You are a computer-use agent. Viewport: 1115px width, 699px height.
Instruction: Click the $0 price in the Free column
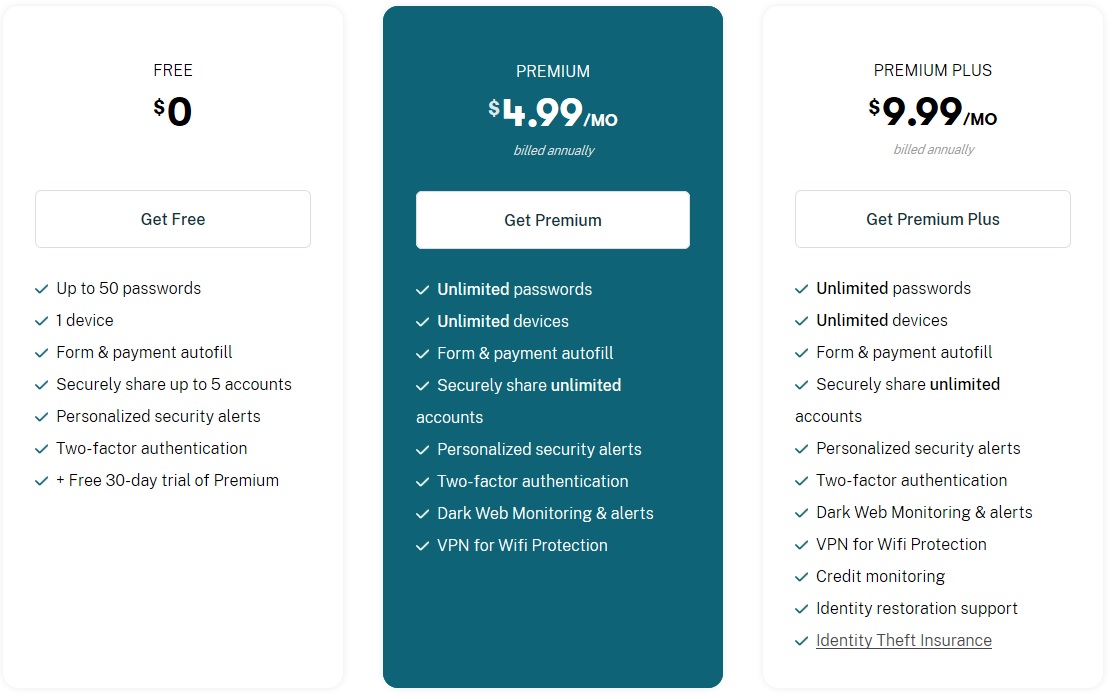(172, 110)
